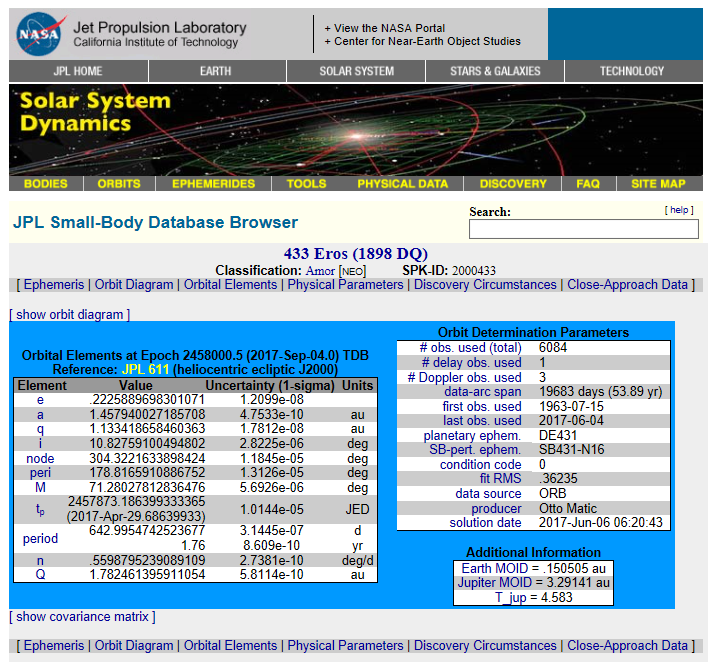Expand show covariance matrix
This screenshot has height=662, width=708.
coord(82,616)
